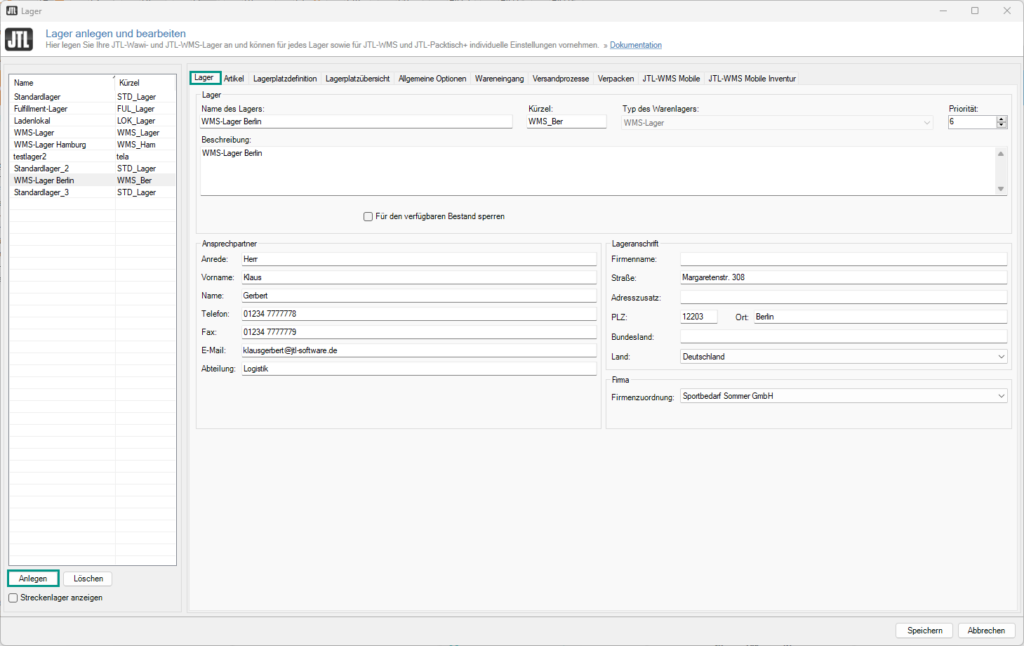The image size is (1024, 646).
Task: Click the E-Mail input field
Action: tap(418, 350)
